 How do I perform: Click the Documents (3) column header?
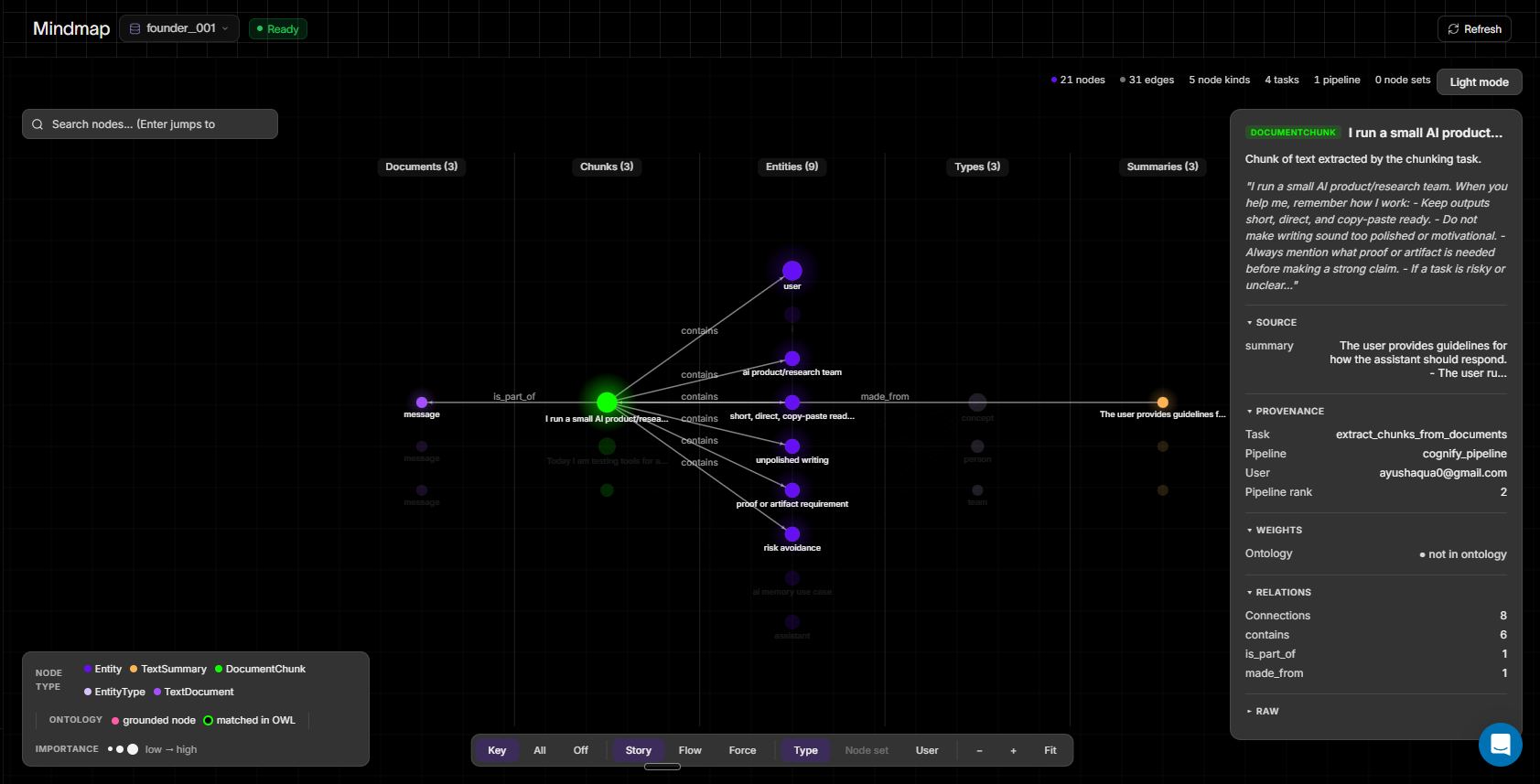coord(422,166)
